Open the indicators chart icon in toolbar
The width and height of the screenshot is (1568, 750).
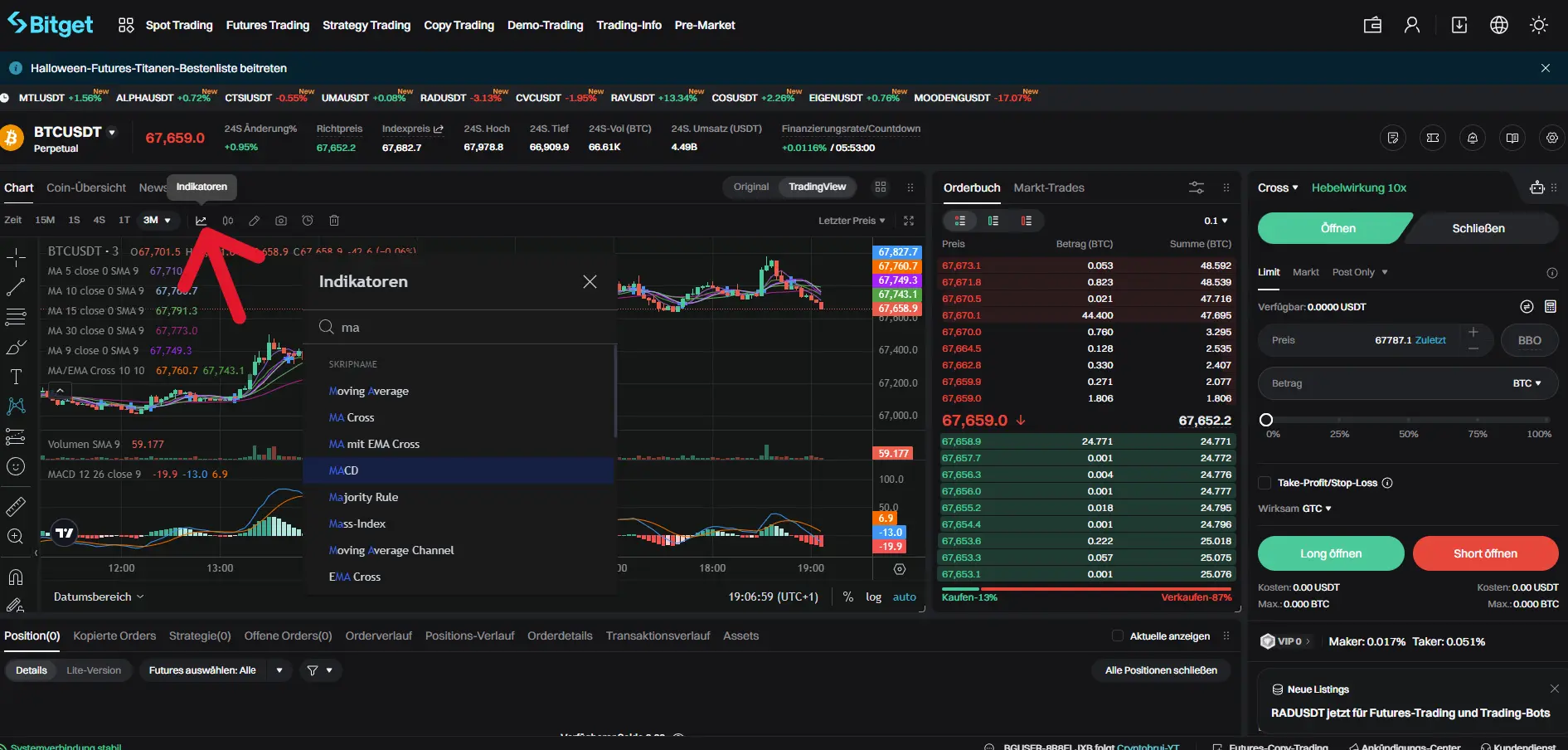point(201,221)
